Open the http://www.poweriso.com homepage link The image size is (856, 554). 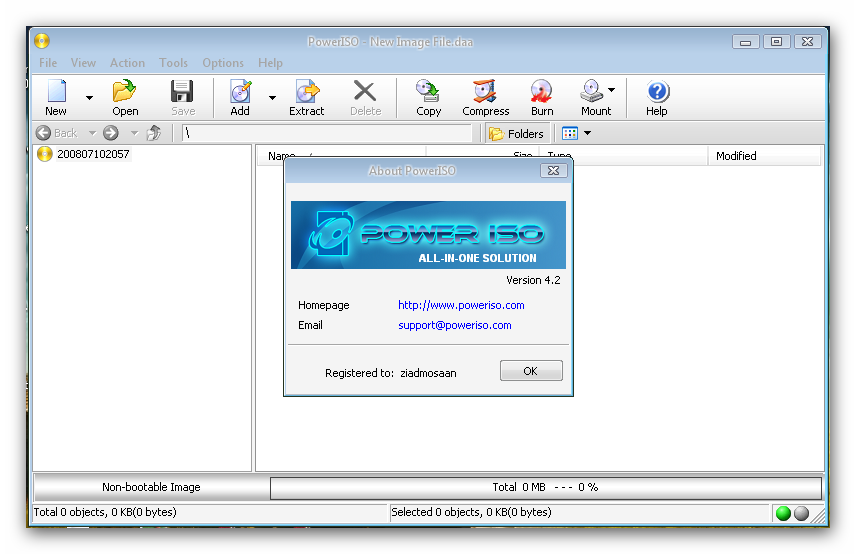point(461,305)
